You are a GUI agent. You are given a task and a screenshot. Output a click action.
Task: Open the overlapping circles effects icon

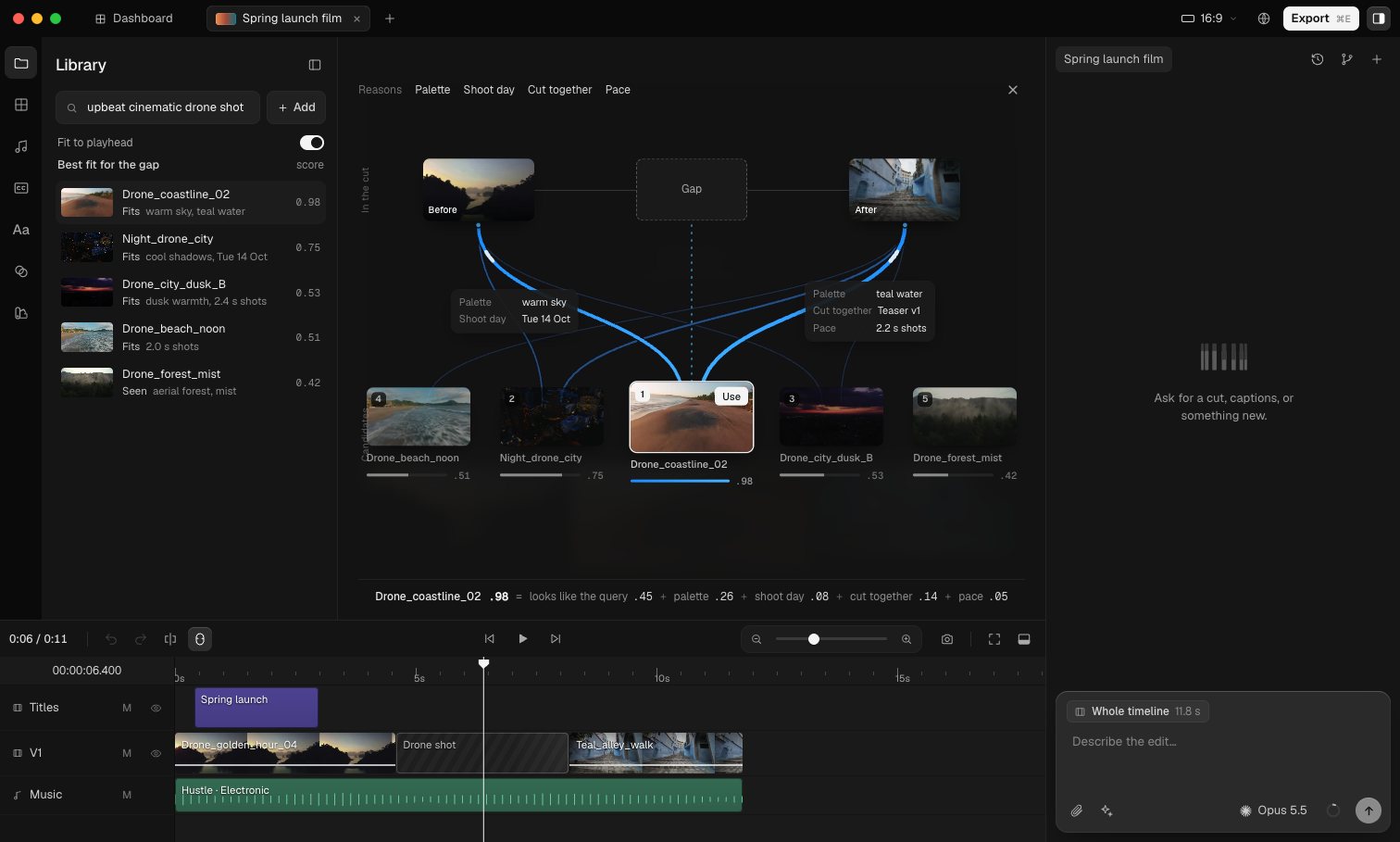(21, 271)
